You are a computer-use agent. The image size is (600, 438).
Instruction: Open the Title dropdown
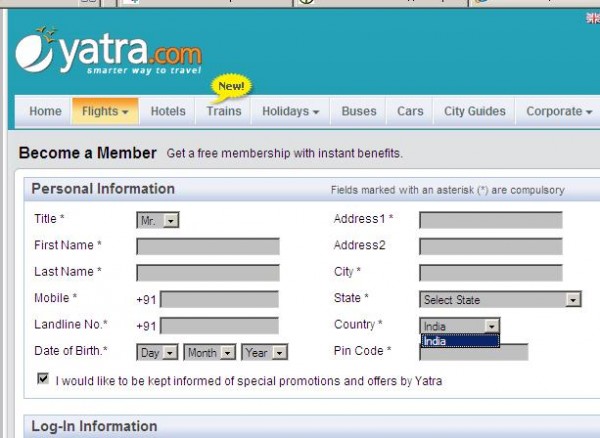point(157,220)
